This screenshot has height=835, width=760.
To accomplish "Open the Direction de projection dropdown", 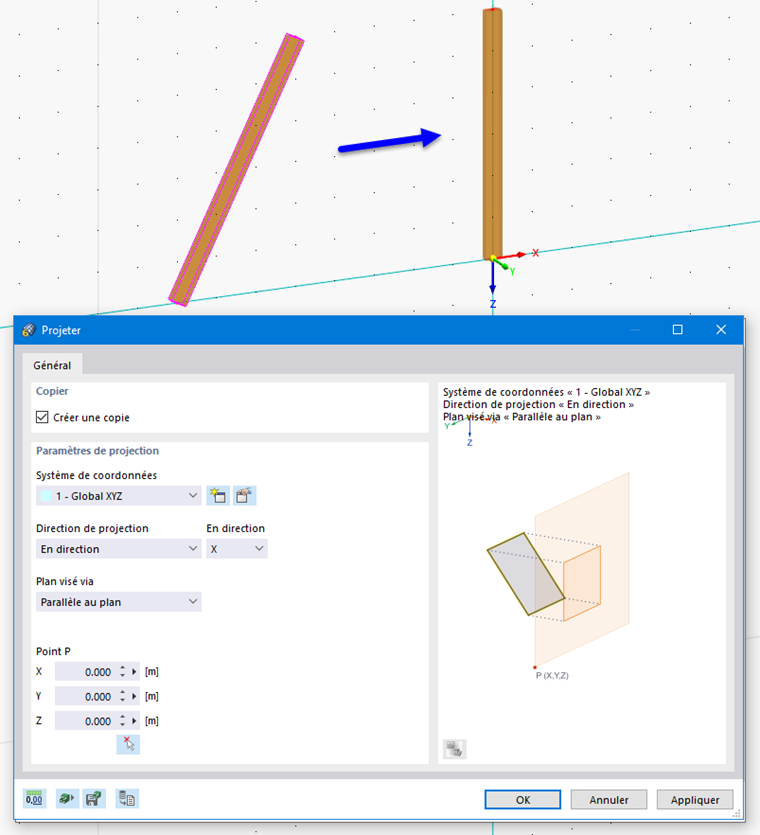I will 118,549.
